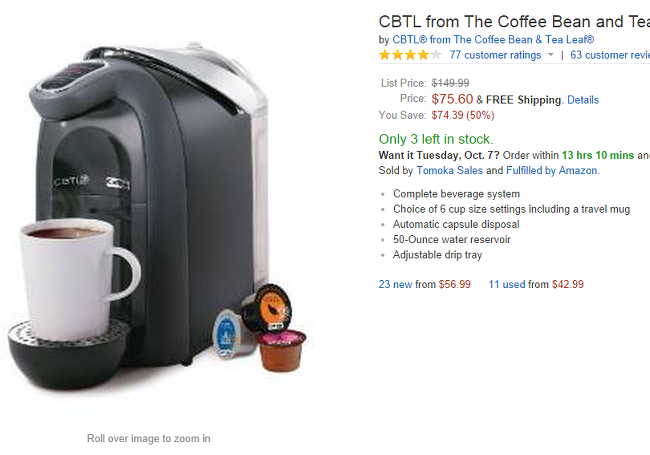
Task: Open the star rating icons
Action: pos(410,55)
